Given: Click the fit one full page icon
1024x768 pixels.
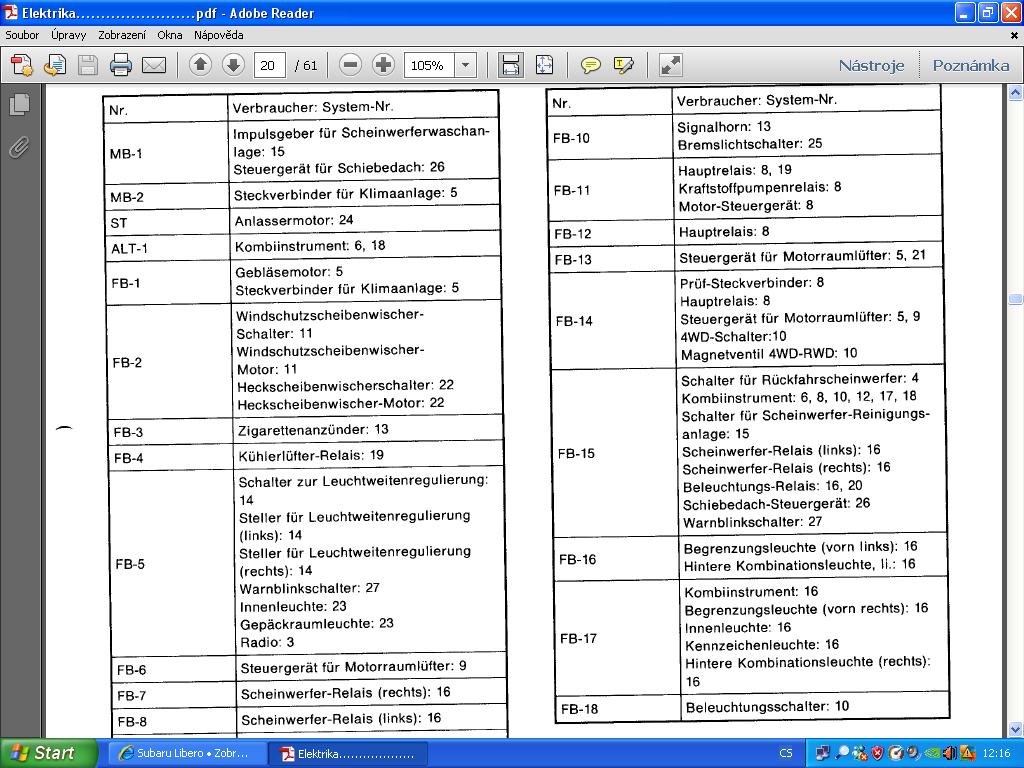Looking at the screenshot, I should click(544, 65).
